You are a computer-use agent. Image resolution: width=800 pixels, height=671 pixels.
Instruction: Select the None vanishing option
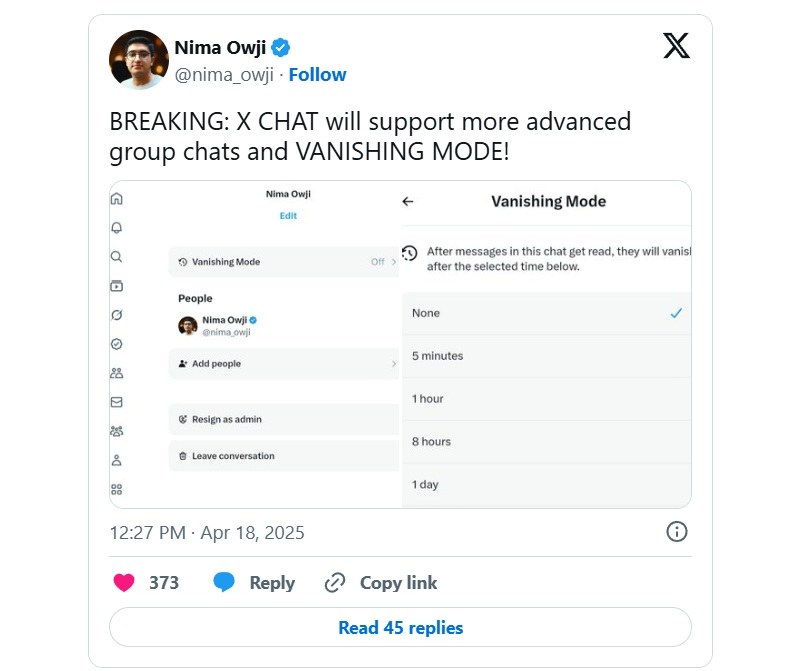point(546,313)
